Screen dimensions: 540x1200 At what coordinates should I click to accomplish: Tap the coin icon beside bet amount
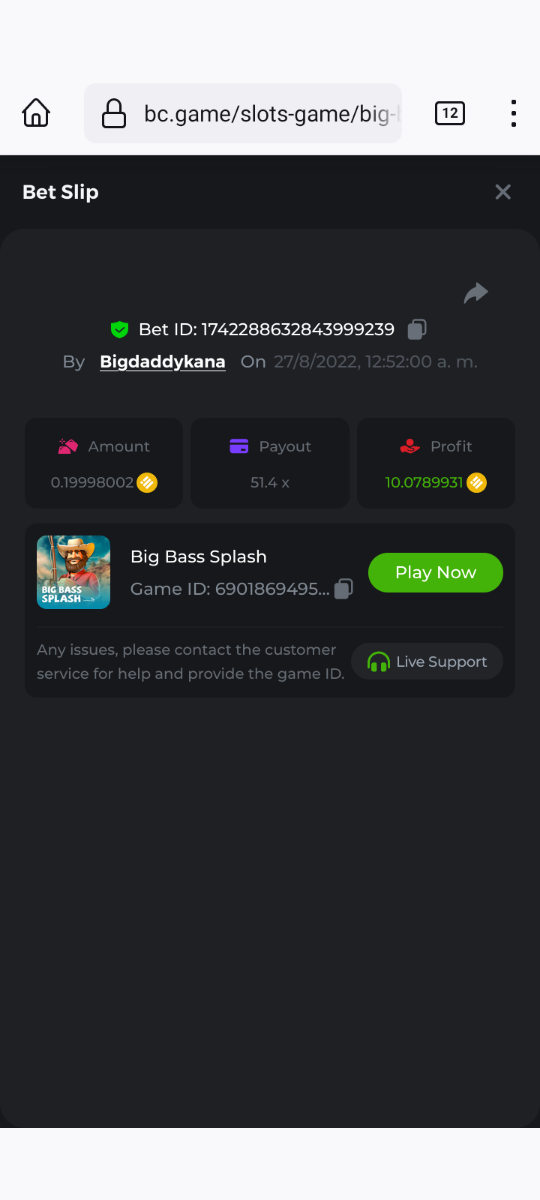(x=147, y=482)
